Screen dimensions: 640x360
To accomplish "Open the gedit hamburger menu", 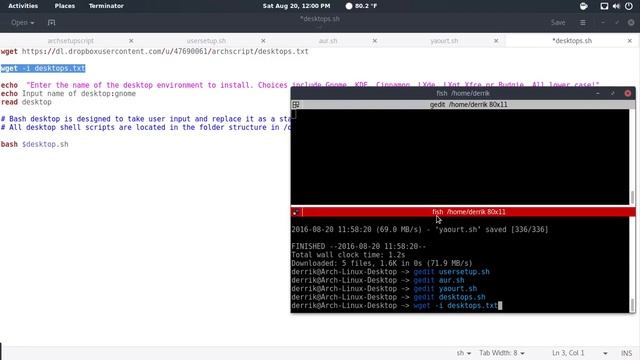I will (x=583, y=23).
